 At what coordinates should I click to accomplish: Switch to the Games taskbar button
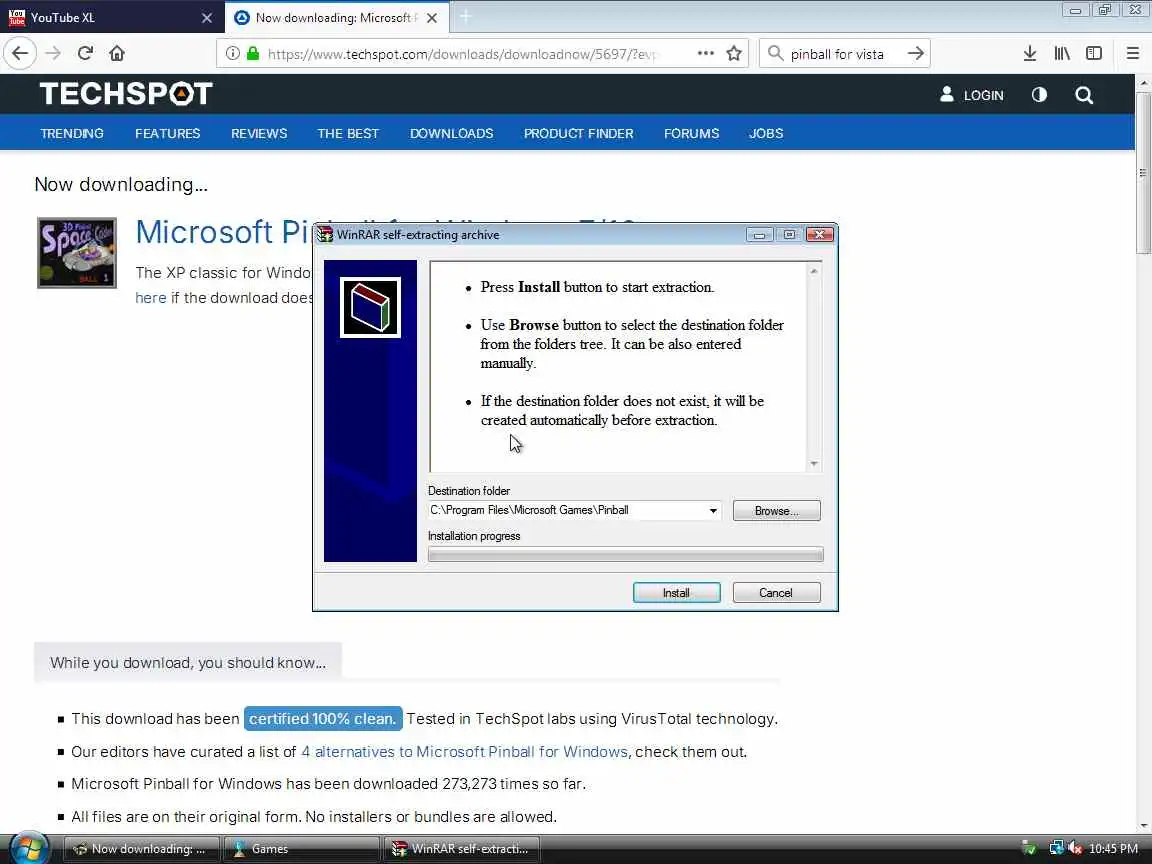click(301, 849)
